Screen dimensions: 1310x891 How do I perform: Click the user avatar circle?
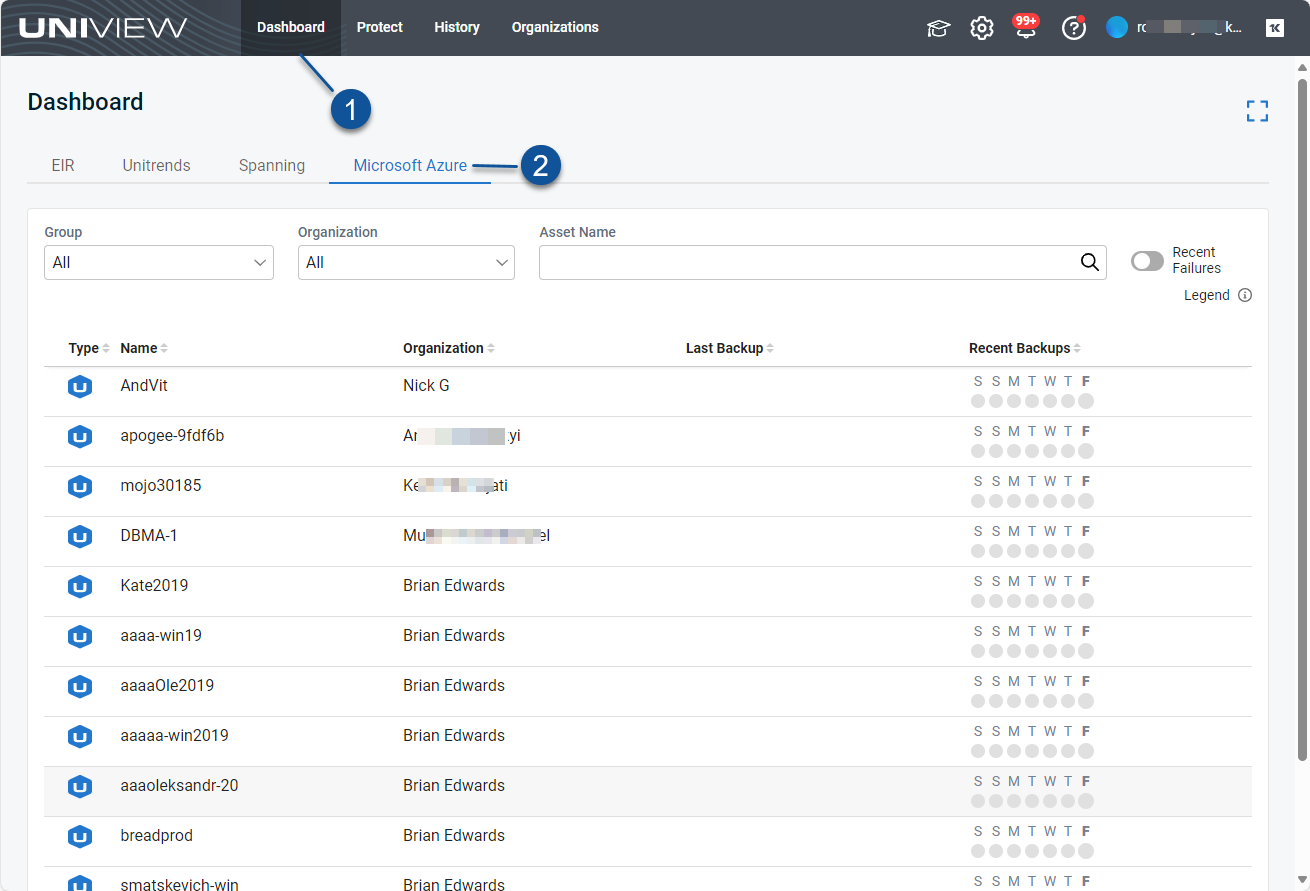tap(1117, 28)
